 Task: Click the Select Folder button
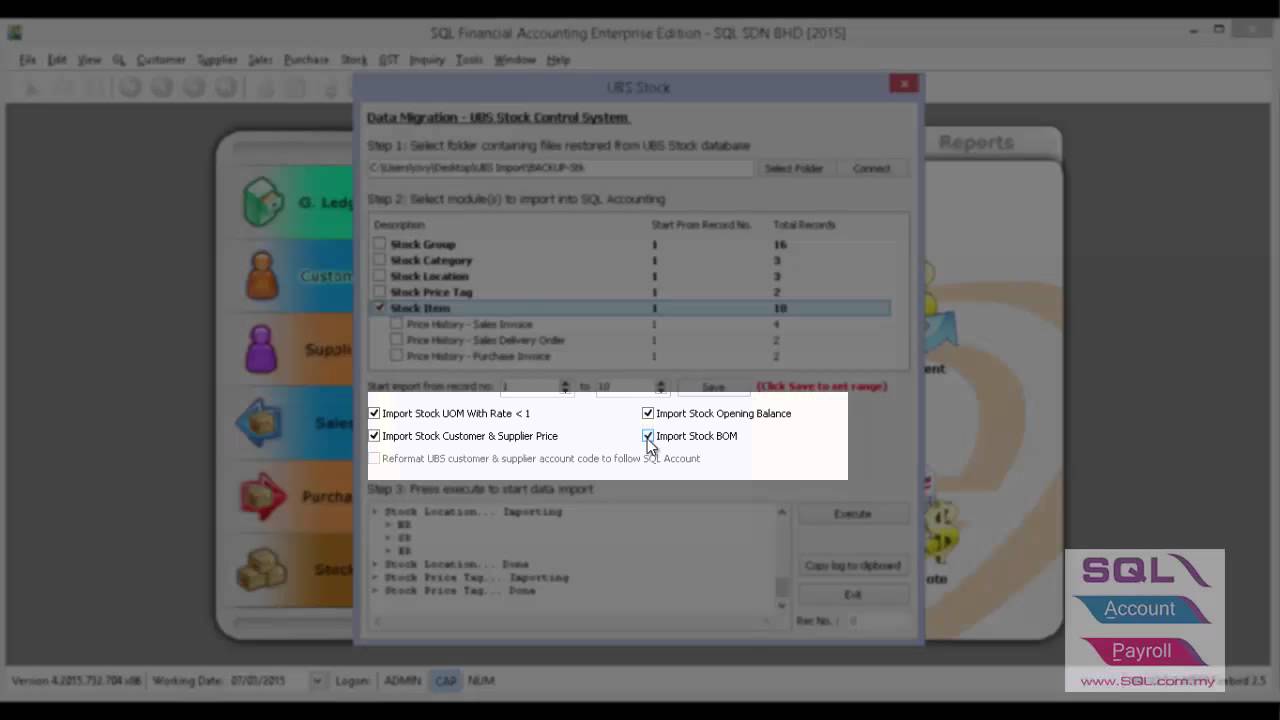point(794,168)
